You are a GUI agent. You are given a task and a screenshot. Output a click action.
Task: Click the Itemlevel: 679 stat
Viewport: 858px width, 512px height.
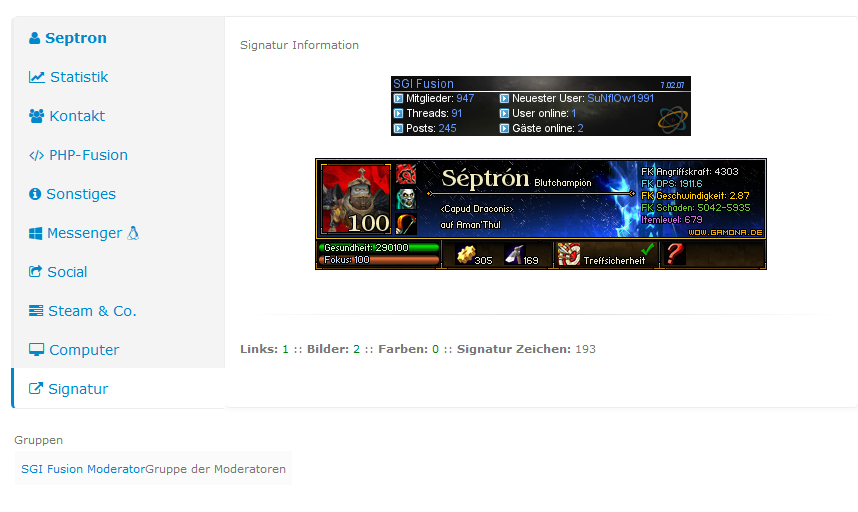672,220
